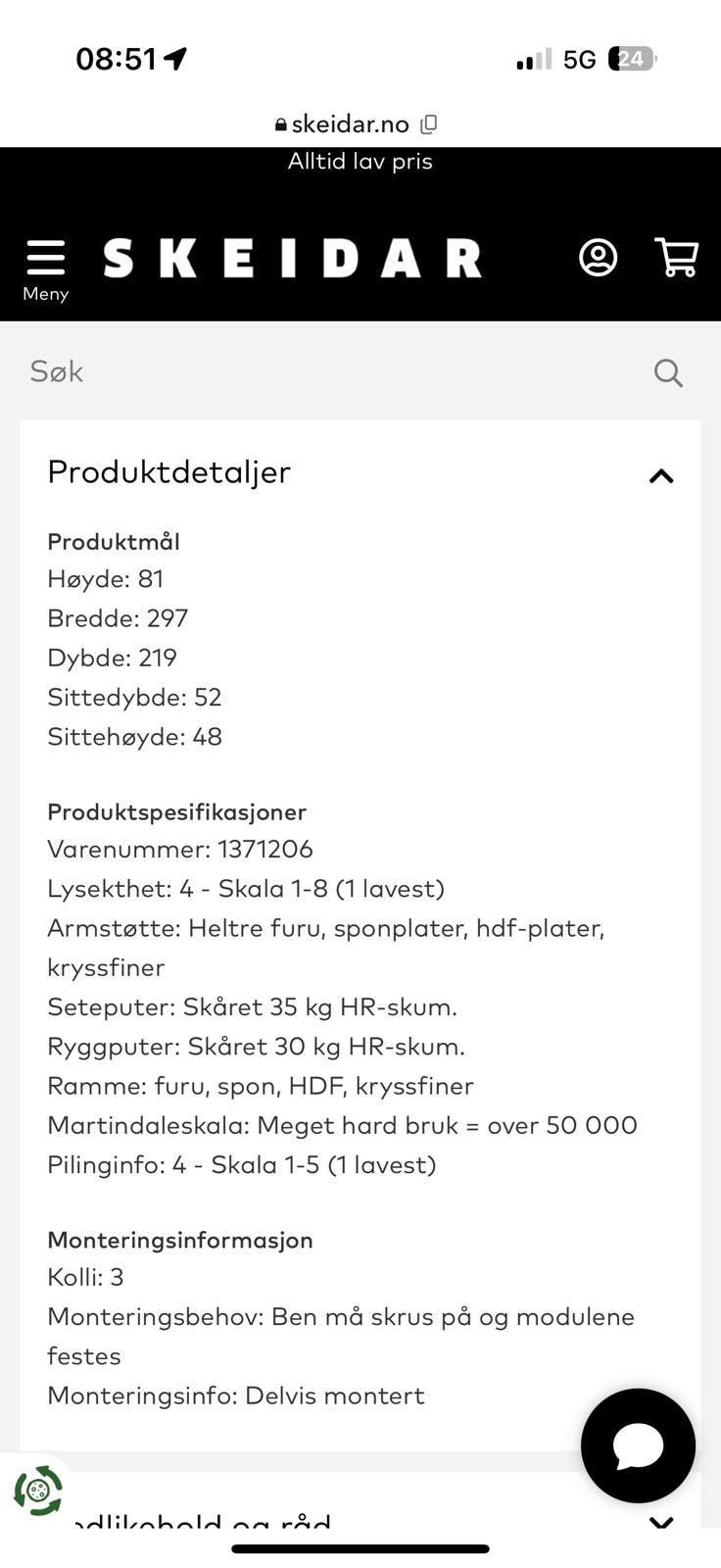This screenshot has height=1568, width=721.
Task: Tap the lock icon in the address bar
Action: click(x=281, y=124)
